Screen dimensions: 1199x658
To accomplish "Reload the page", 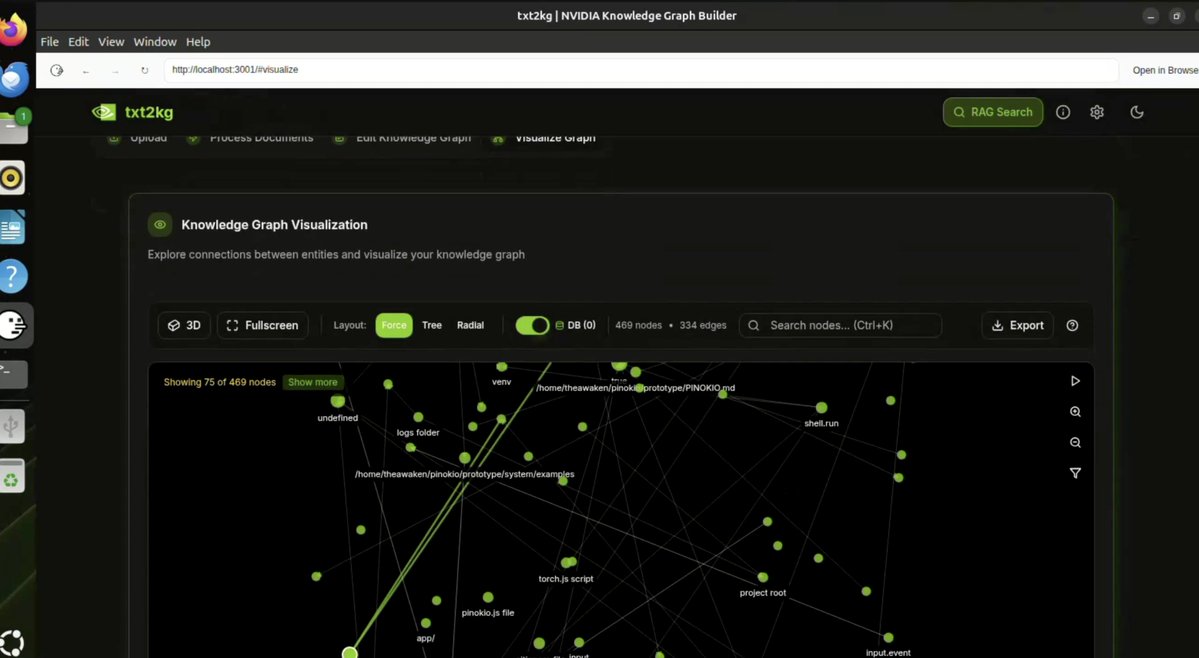I will (145, 70).
